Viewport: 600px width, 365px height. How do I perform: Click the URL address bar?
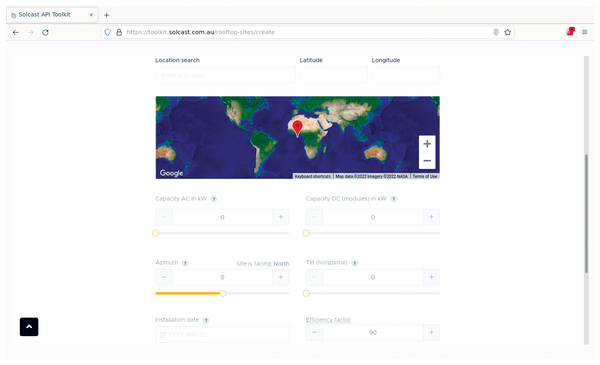[306, 32]
